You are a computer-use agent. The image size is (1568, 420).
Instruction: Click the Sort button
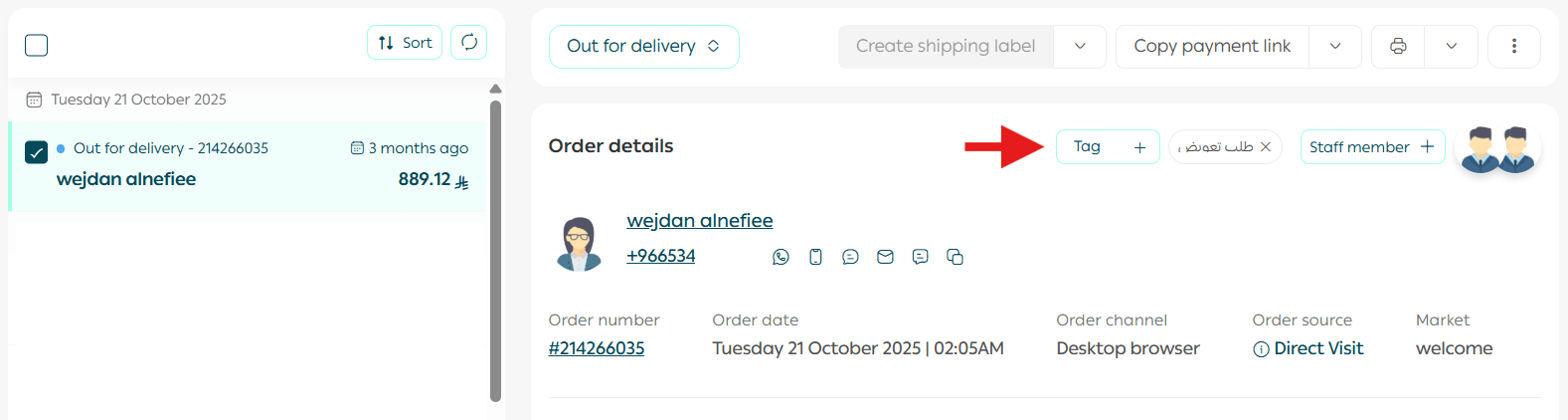pos(405,43)
